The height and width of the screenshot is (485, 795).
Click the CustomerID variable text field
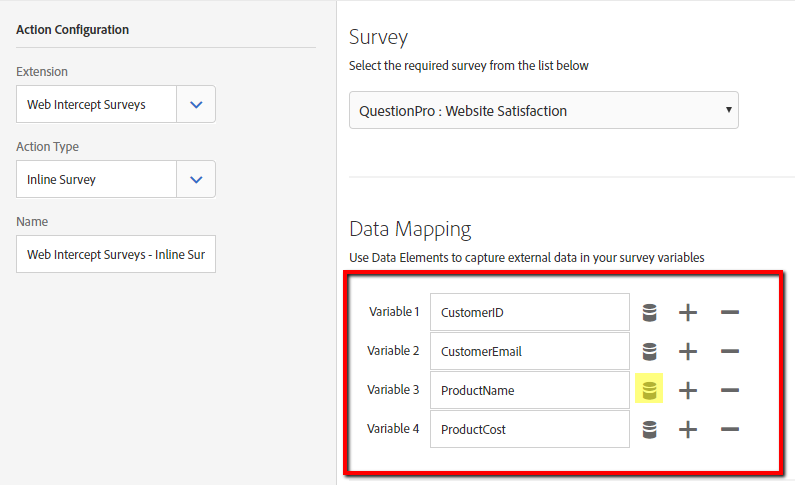(529, 313)
